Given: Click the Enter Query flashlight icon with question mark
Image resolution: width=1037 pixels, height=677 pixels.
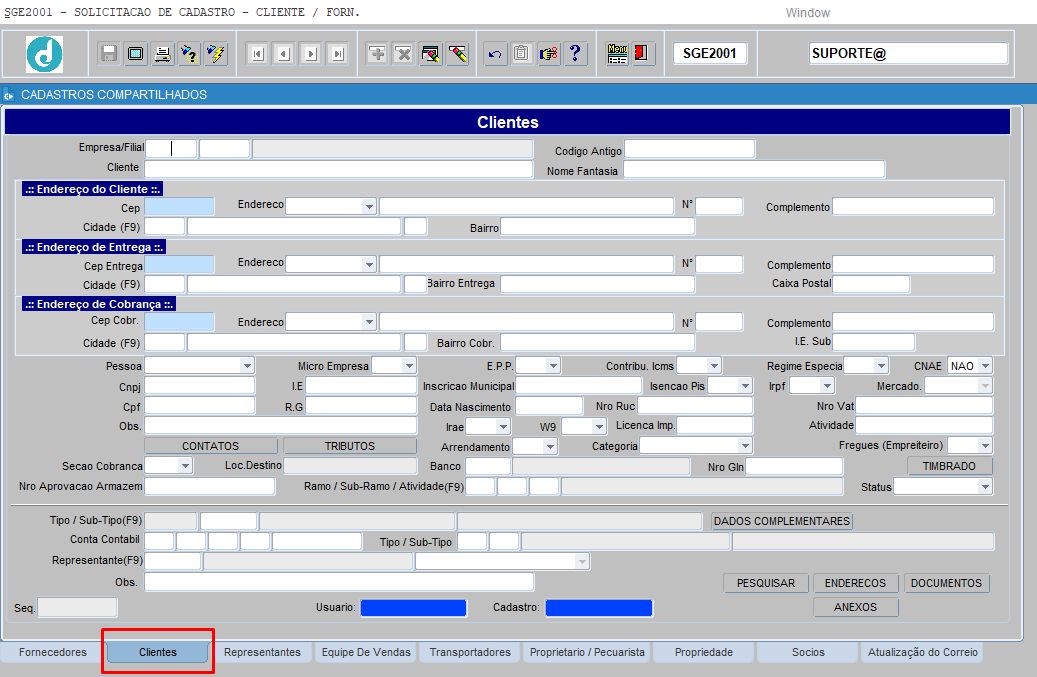Looking at the screenshot, I should point(189,54).
